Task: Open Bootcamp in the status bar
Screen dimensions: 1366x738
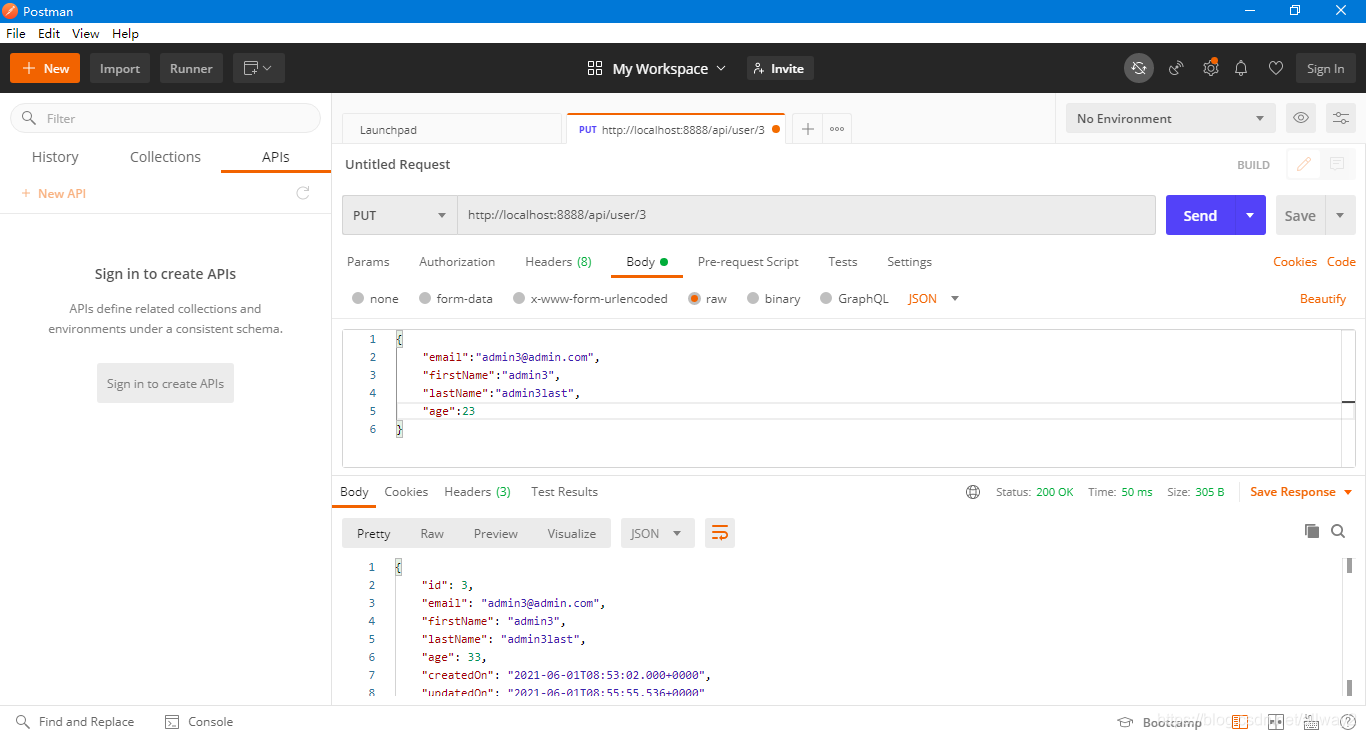Action: click(1160, 722)
